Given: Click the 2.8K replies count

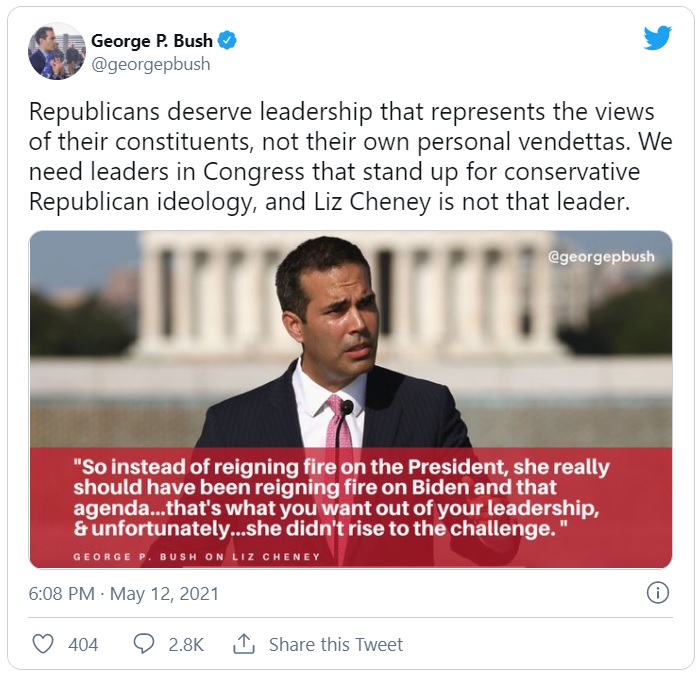Looking at the screenshot, I should click(186, 645).
